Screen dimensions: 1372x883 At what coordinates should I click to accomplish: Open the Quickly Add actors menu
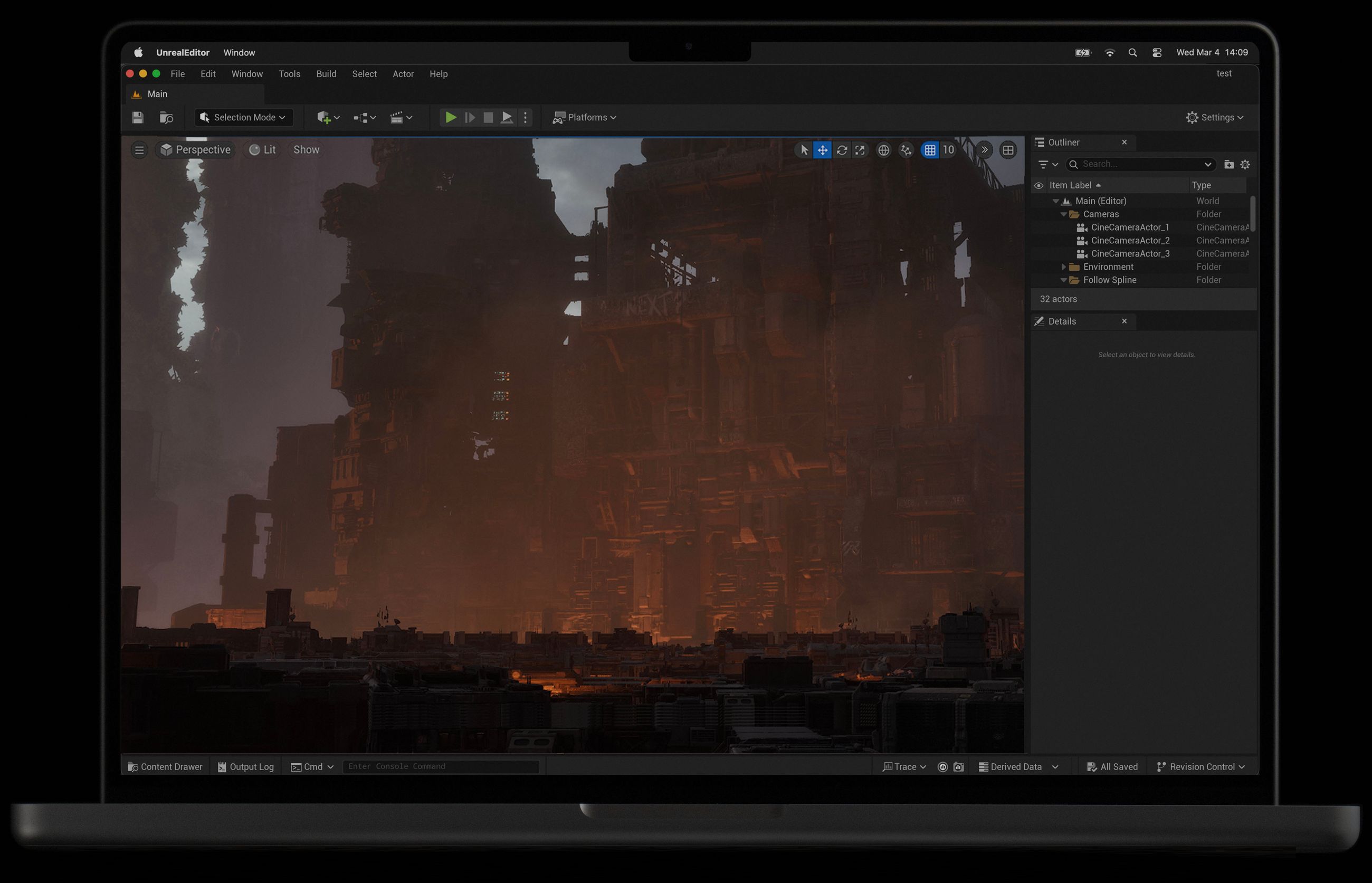[326, 117]
